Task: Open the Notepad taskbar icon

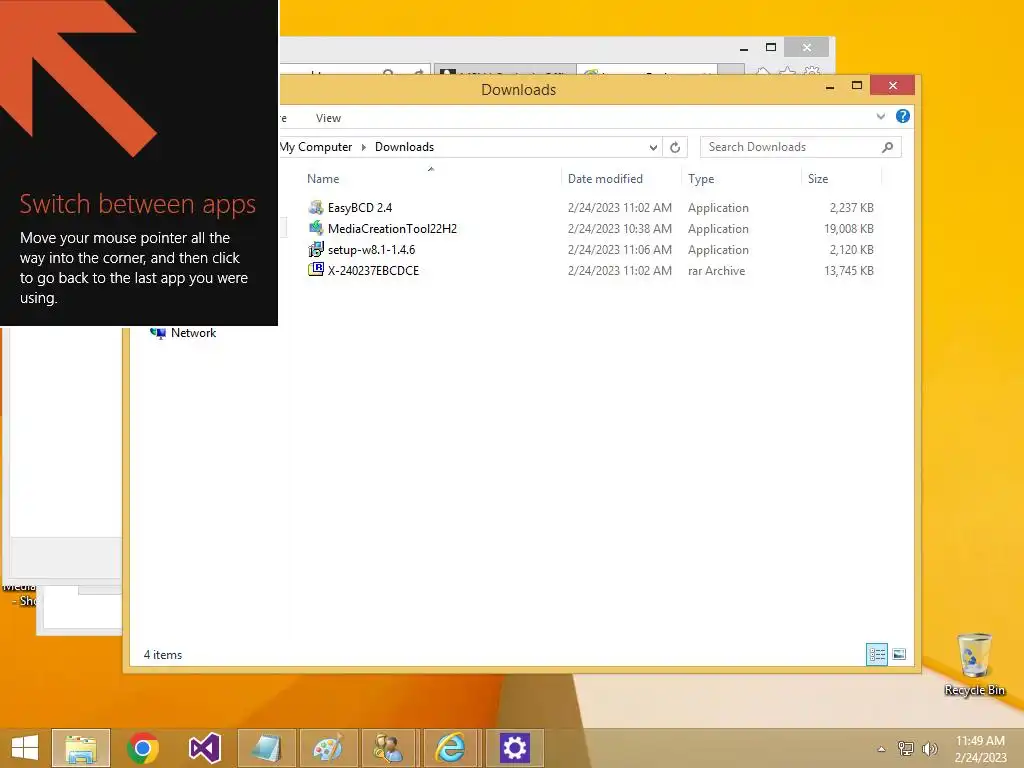Action: point(266,748)
